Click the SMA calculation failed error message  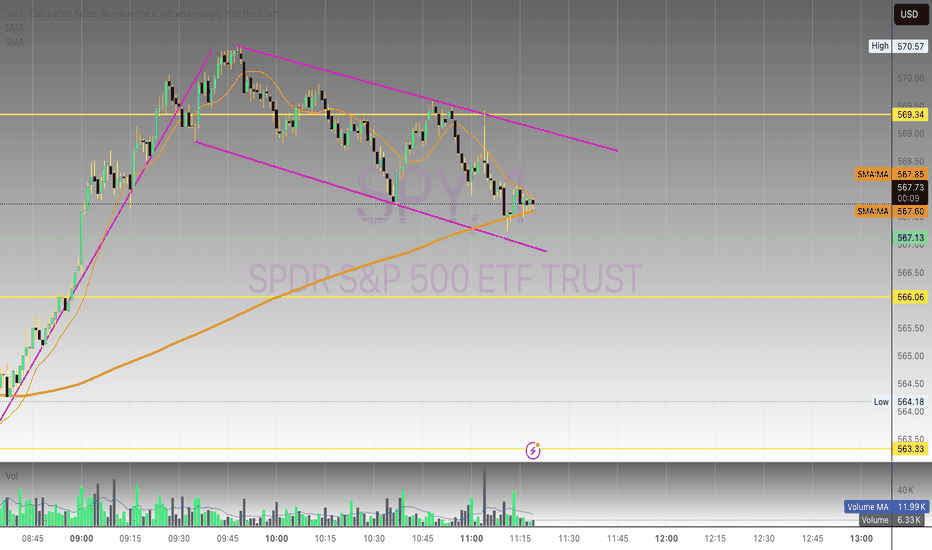141,13
